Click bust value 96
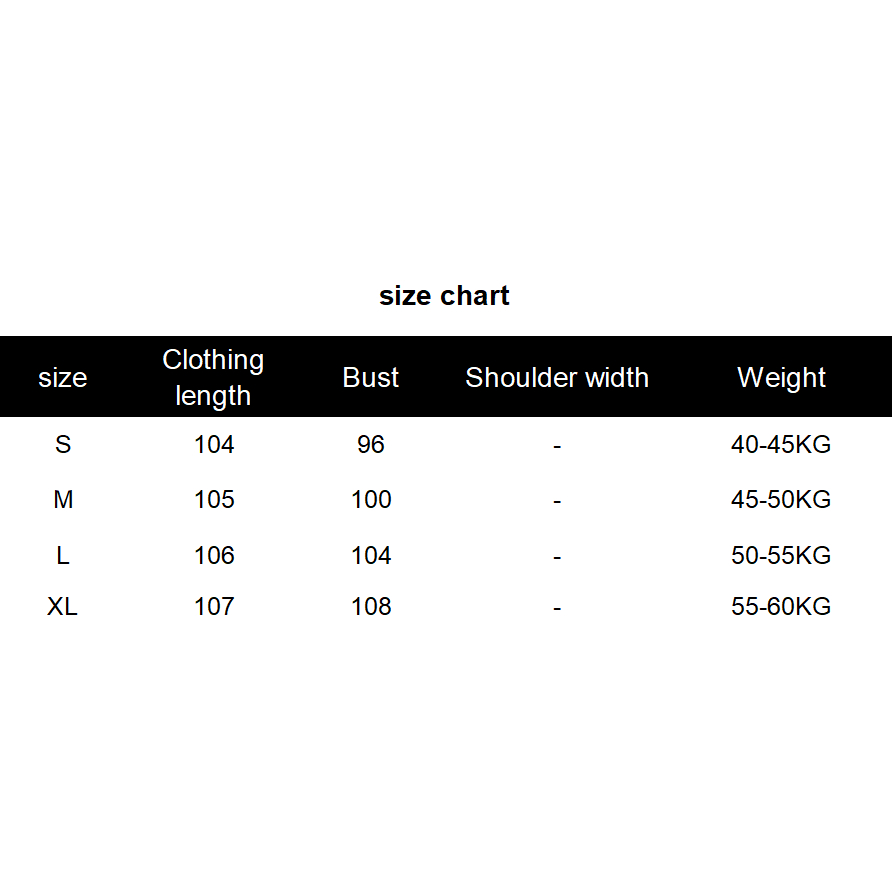The height and width of the screenshot is (892, 892). (370, 444)
